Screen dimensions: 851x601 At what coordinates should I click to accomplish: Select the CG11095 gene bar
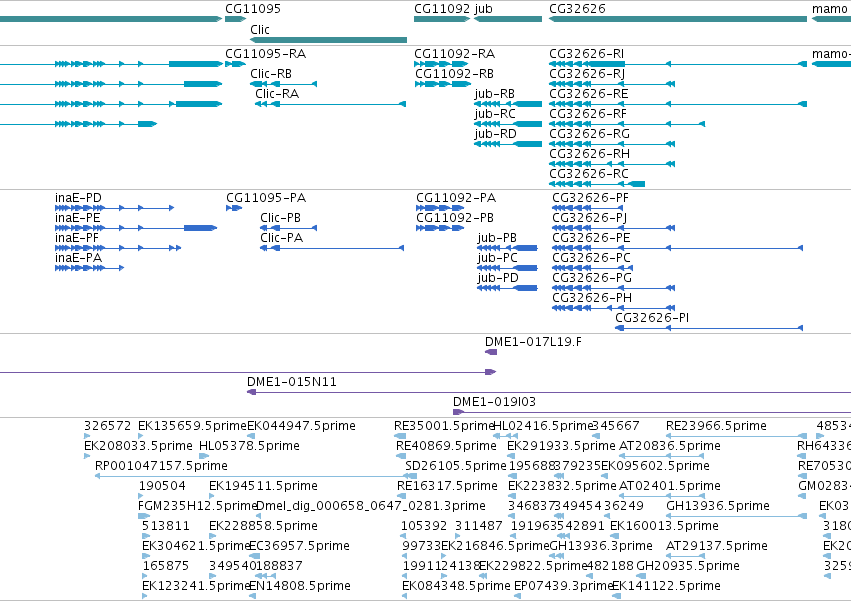coord(235,19)
